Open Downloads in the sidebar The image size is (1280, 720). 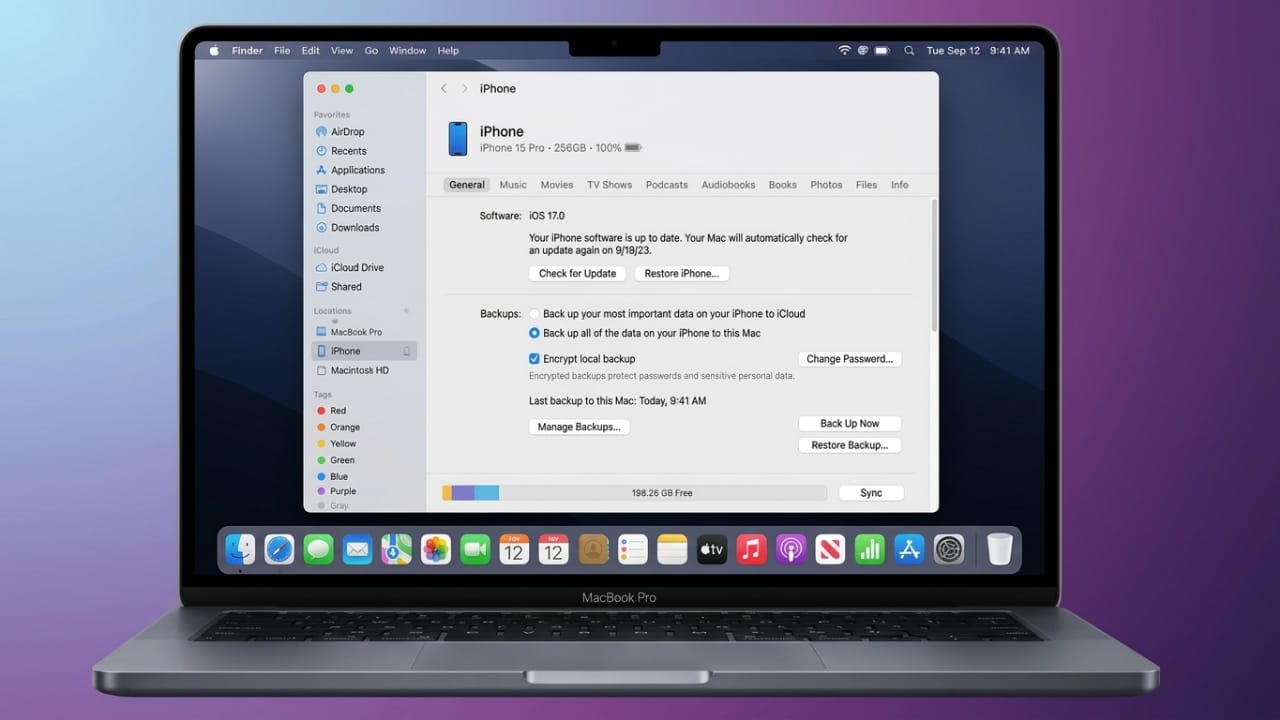click(347, 227)
